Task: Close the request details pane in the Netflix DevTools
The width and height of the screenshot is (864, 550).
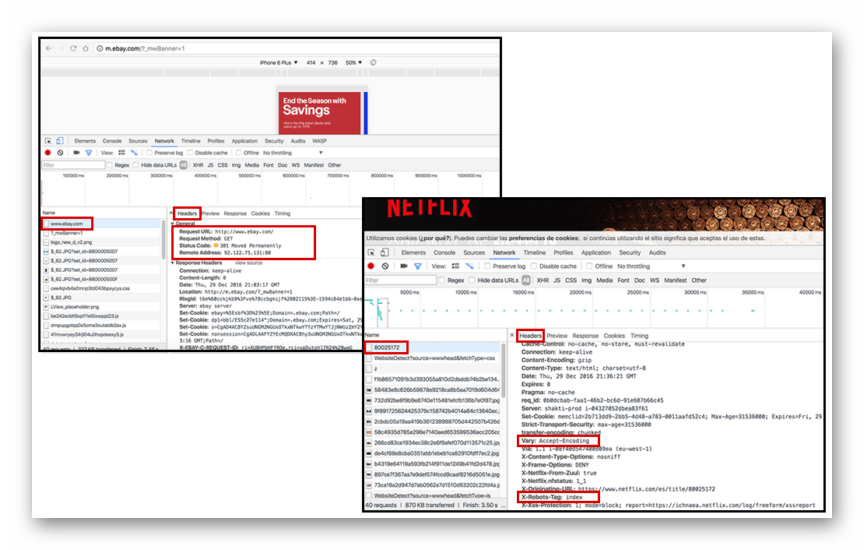Action: coord(512,336)
